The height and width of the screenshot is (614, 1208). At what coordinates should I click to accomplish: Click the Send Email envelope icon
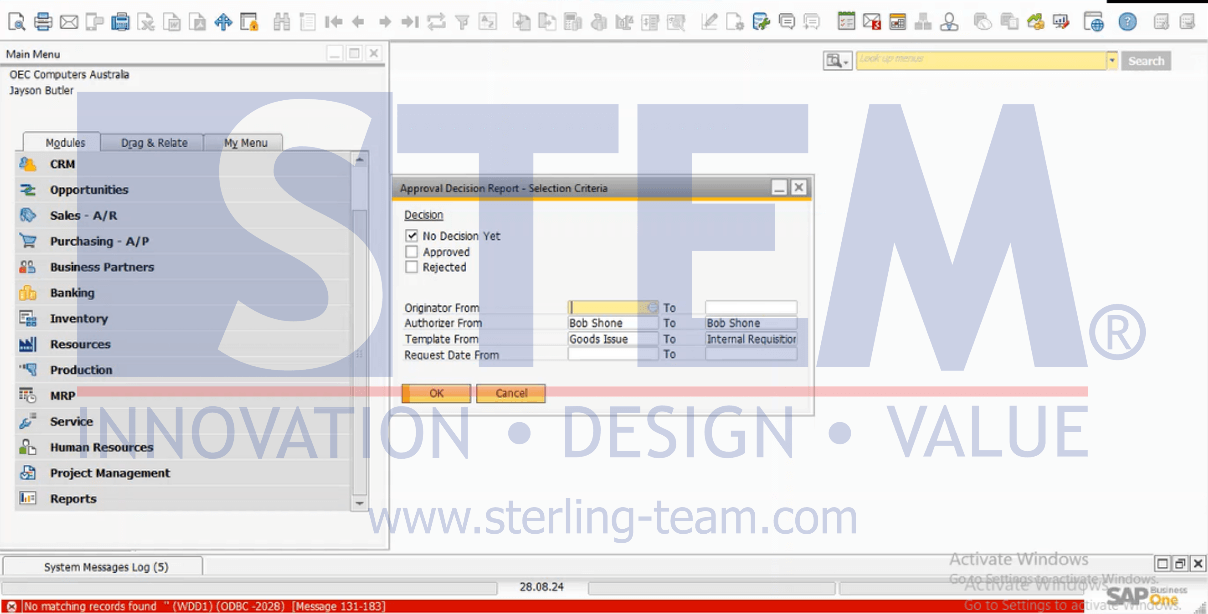pos(69,21)
